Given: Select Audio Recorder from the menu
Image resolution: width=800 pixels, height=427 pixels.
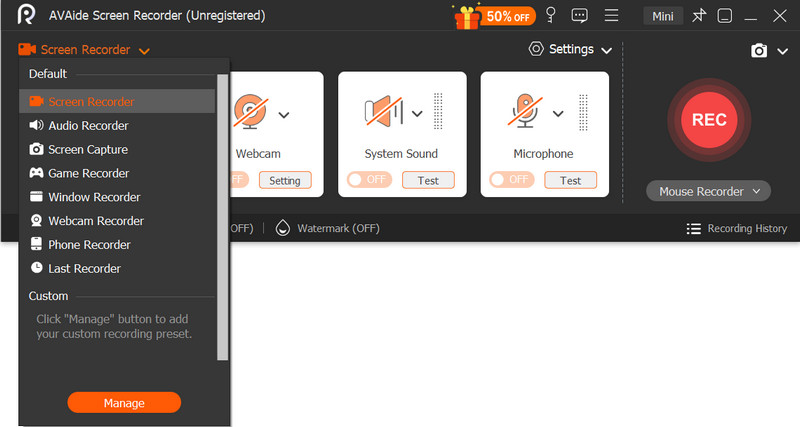Looking at the screenshot, I should [88, 125].
